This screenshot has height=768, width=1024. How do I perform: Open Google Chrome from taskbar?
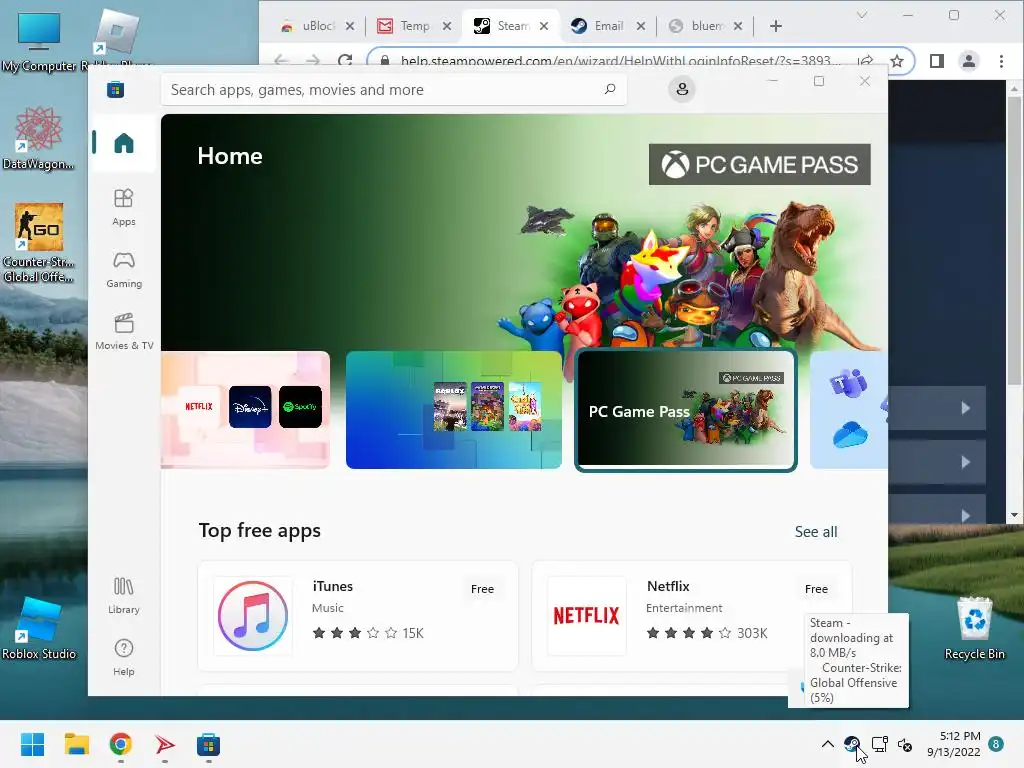pos(121,744)
